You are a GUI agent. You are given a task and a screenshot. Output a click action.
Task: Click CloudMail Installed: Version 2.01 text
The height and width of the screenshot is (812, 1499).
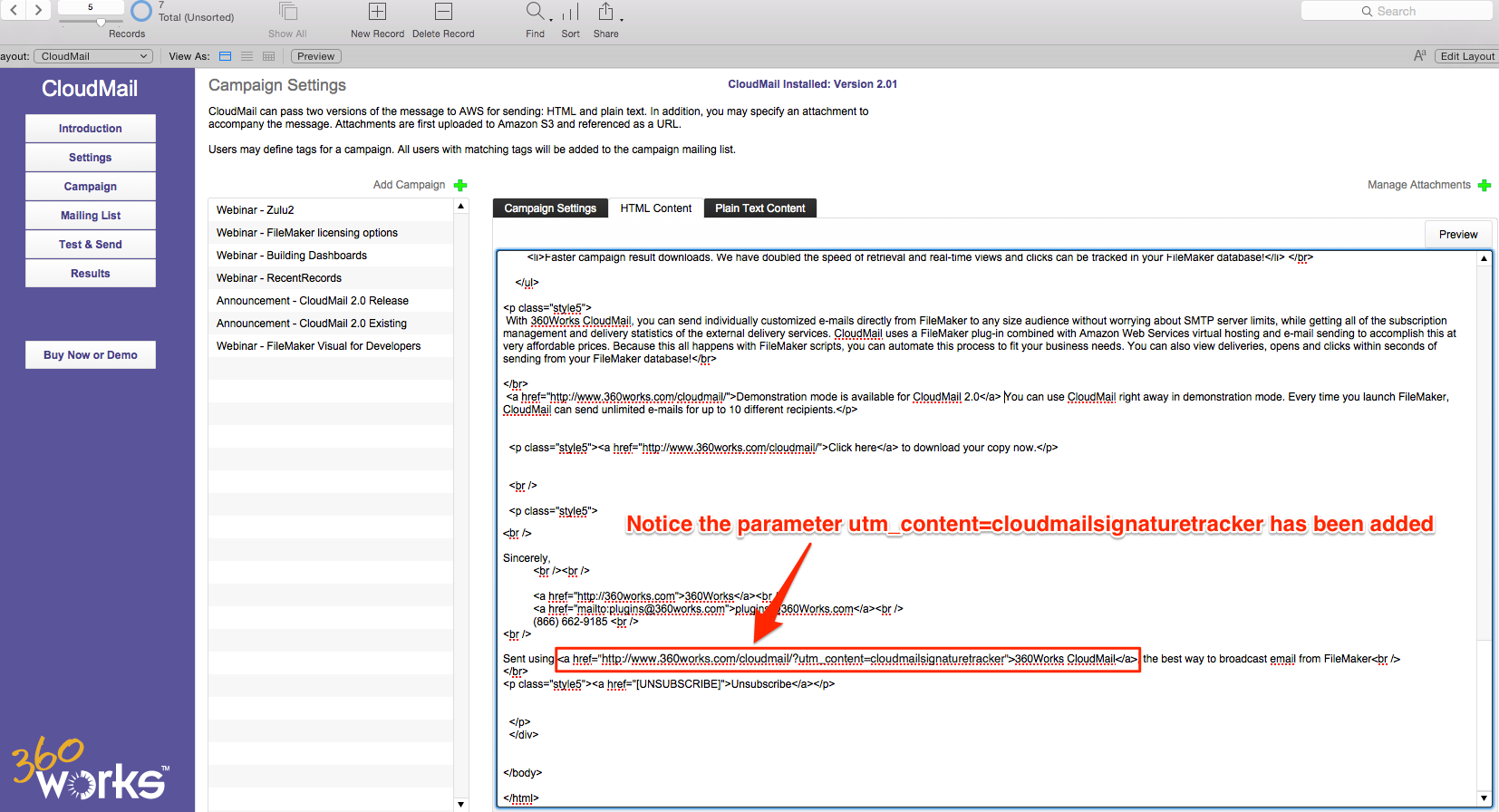813,84
